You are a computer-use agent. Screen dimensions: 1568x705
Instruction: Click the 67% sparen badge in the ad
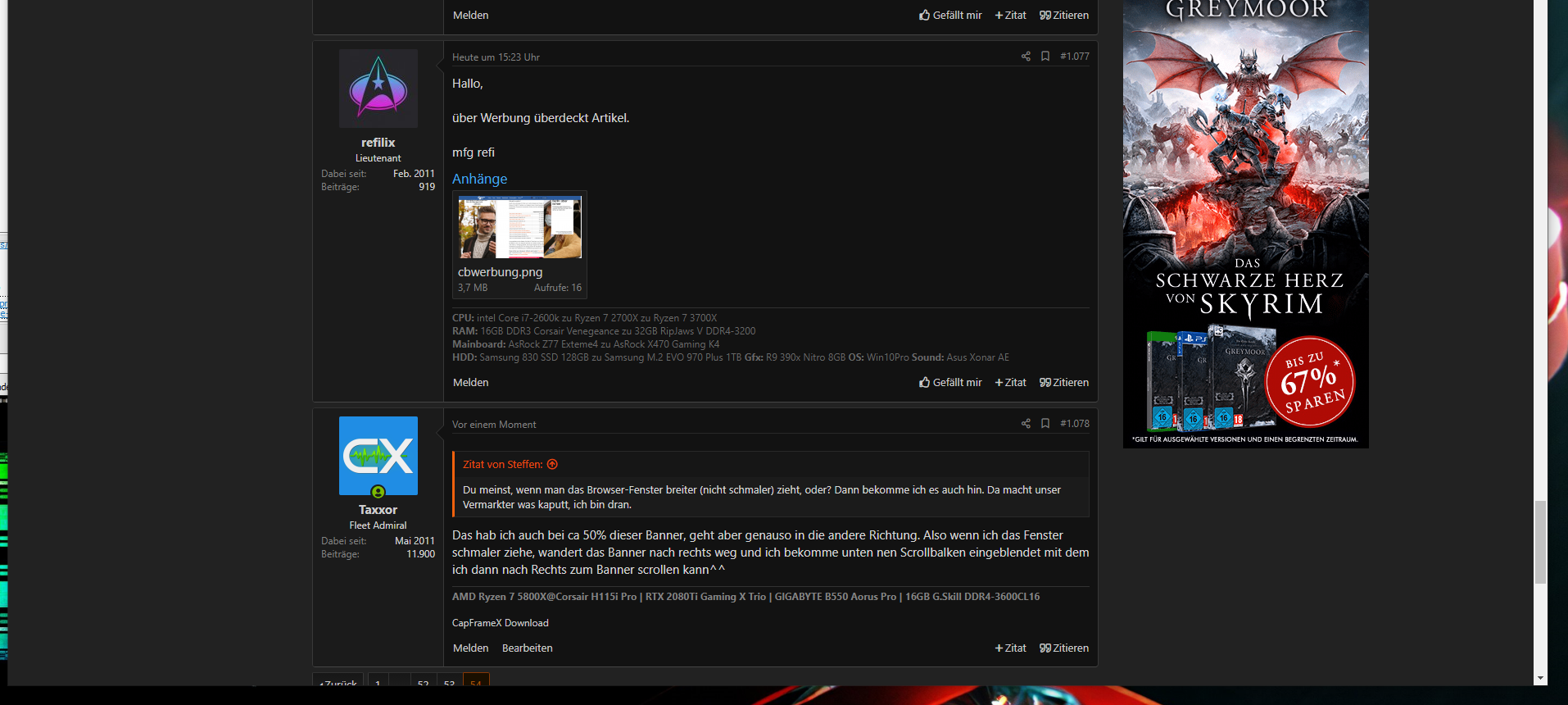coord(1311,382)
